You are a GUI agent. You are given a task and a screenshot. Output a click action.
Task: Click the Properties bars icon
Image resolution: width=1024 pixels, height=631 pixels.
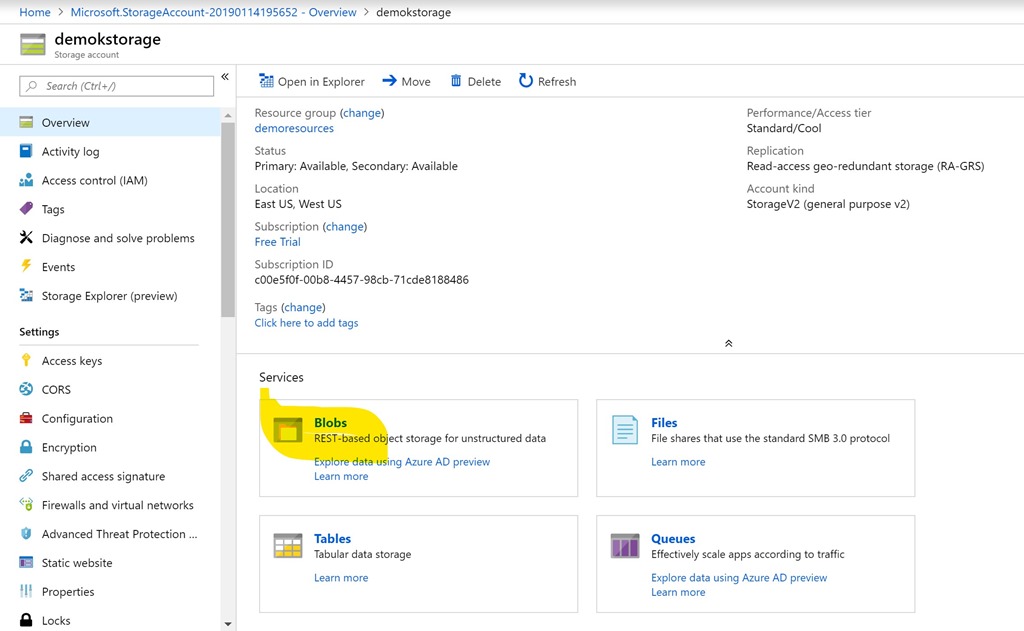pyautogui.click(x=26, y=591)
